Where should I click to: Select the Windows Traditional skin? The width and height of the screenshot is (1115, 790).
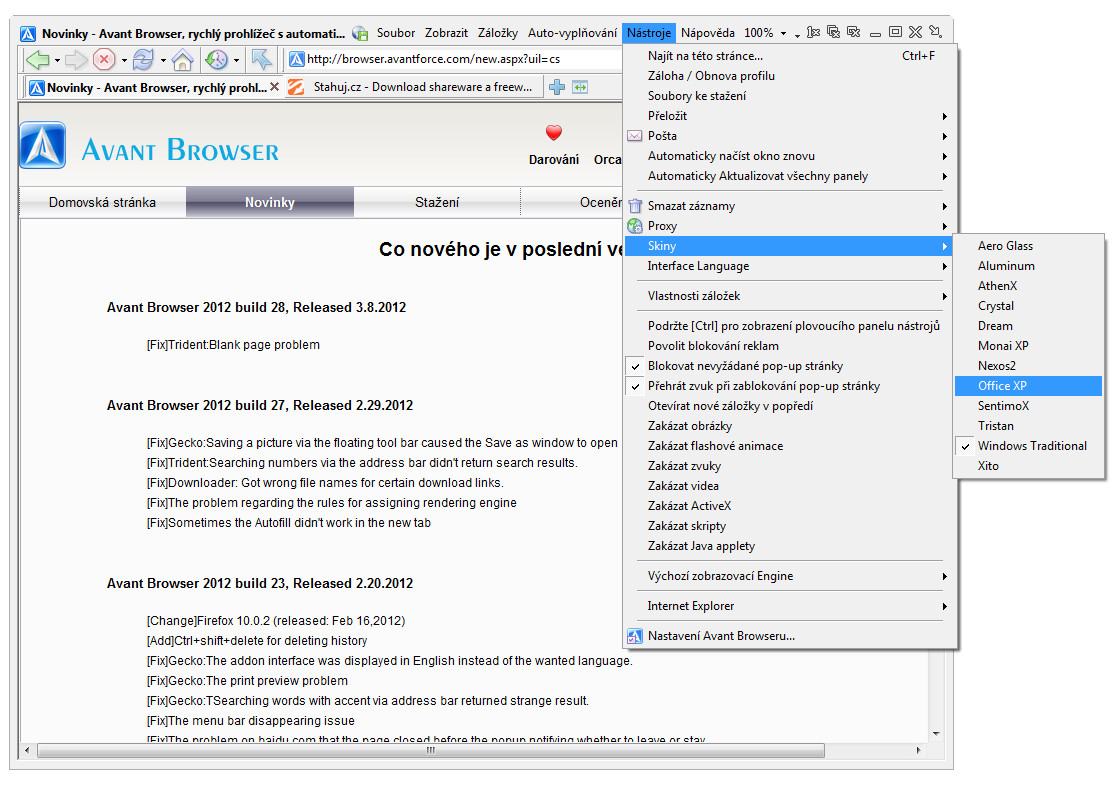coord(1029,446)
